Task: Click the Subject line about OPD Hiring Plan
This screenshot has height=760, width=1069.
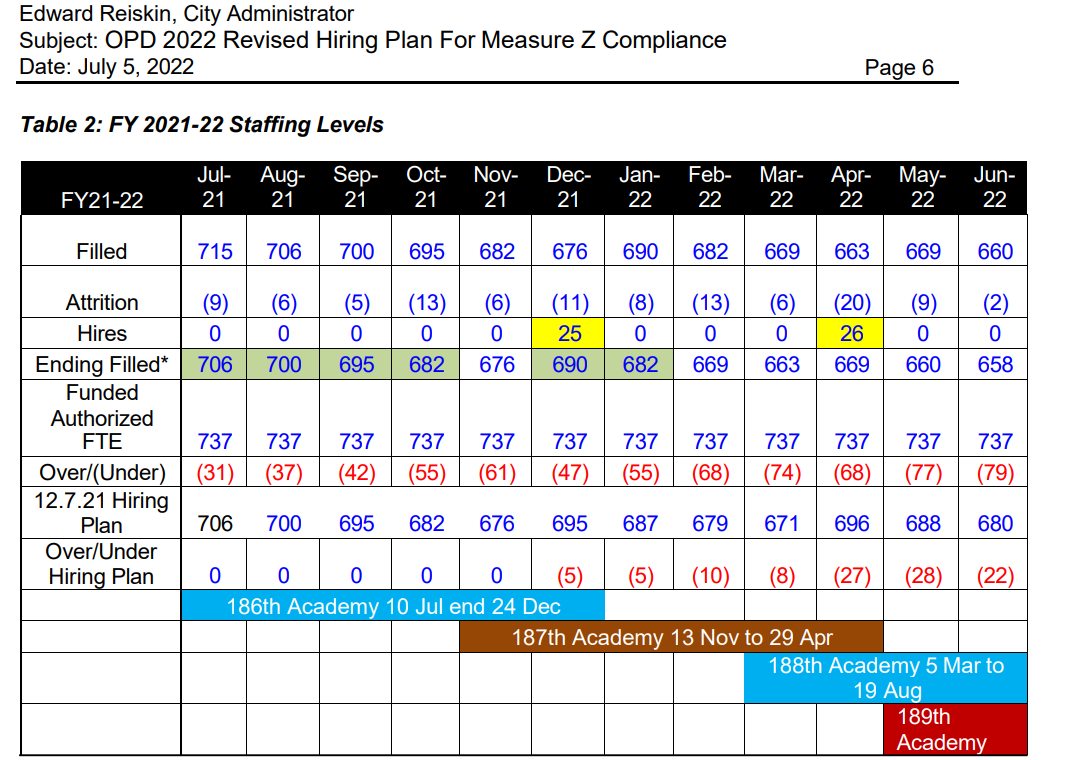Action: click(x=372, y=41)
